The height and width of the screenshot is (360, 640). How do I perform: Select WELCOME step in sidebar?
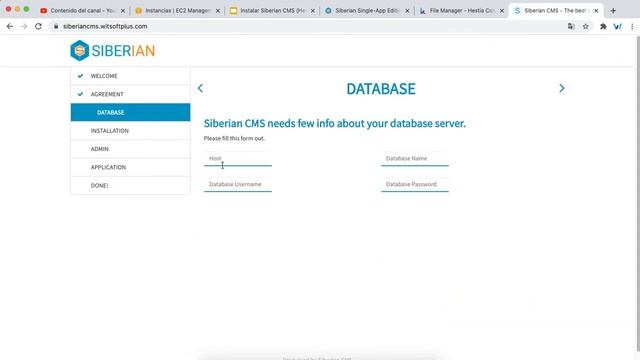(x=130, y=76)
